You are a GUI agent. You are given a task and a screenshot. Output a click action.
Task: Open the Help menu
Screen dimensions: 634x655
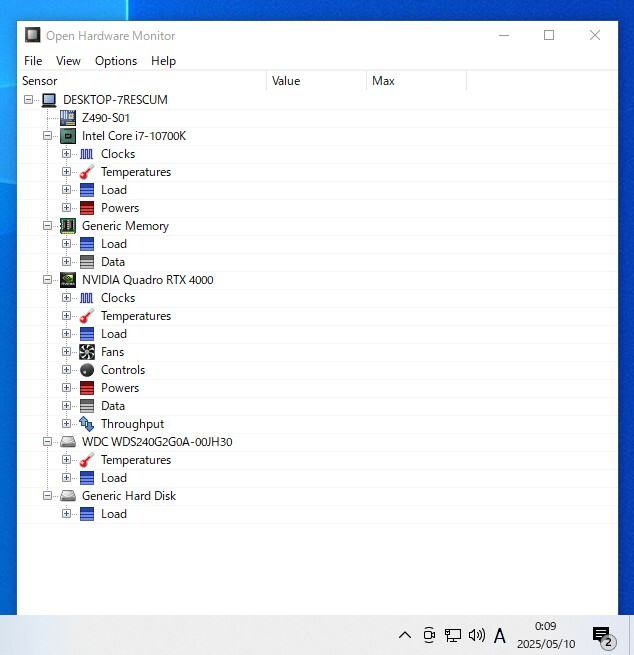[x=163, y=61]
